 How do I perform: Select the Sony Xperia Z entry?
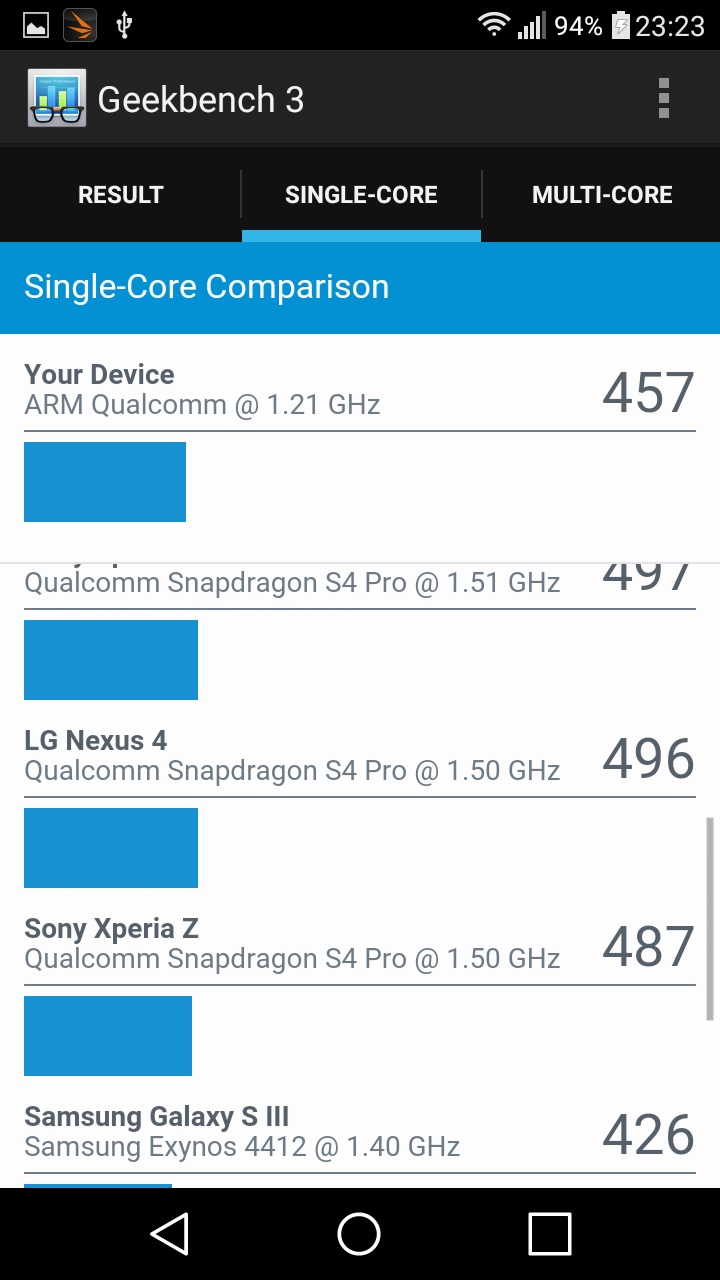click(292, 944)
